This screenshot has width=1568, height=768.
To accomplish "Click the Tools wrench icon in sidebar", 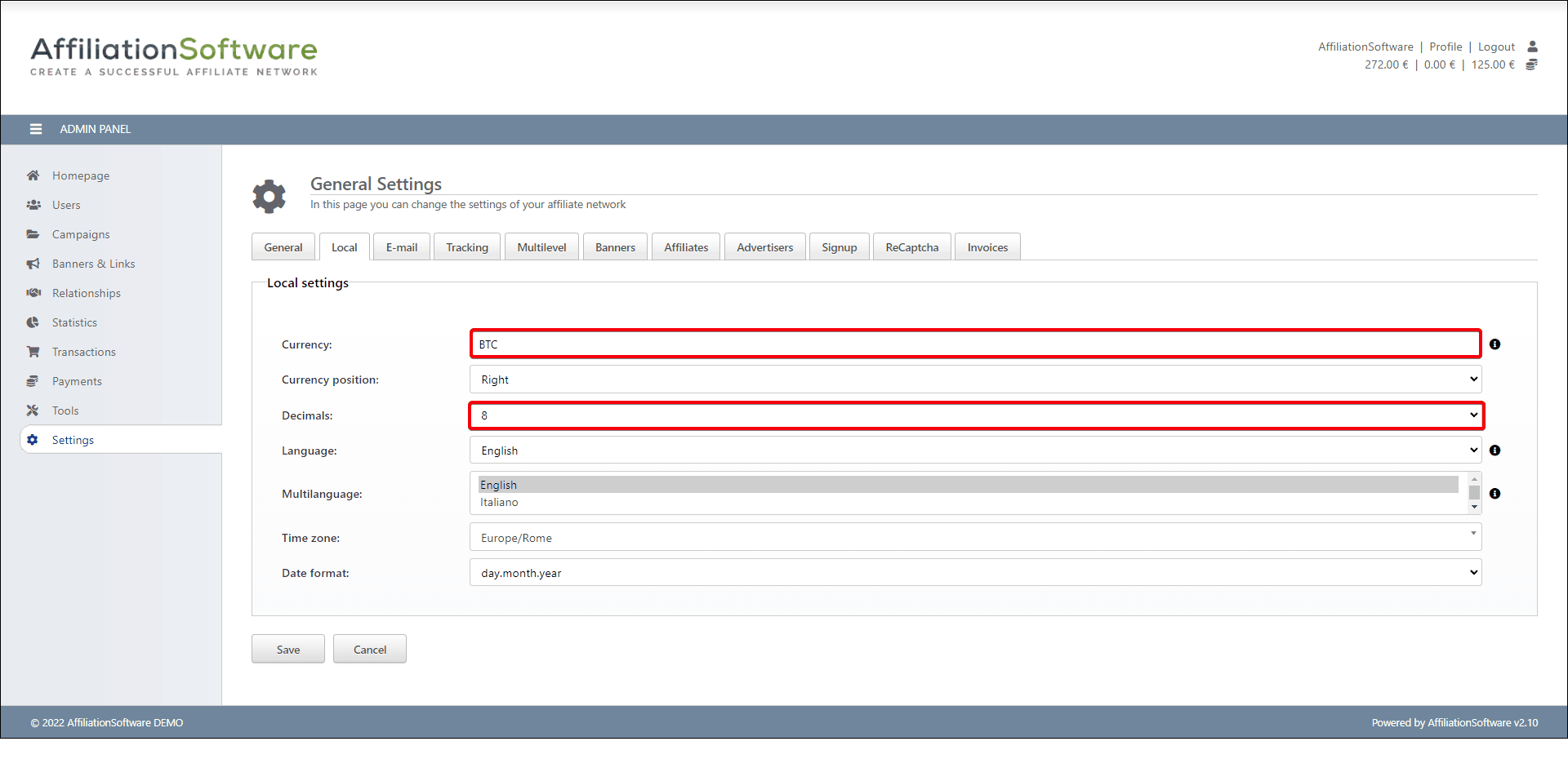I will (x=33, y=411).
